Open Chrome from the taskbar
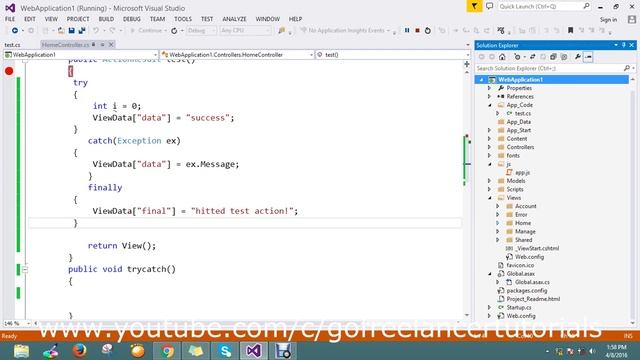 [x=167, y=351]
